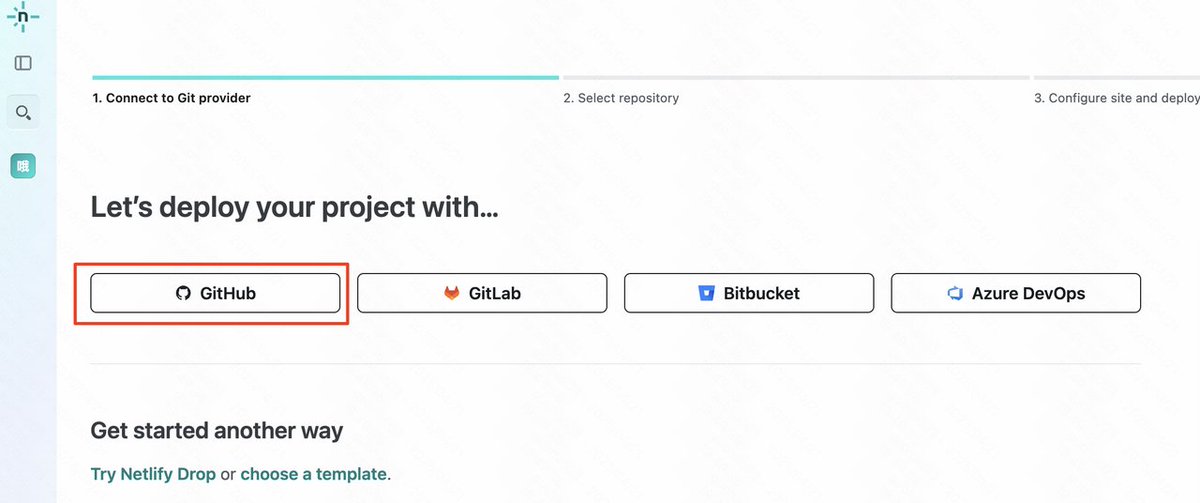This screenshot has height=503, width=1200.
Task: Click the gray step-two progress bar segment
Action: (795, 77)
